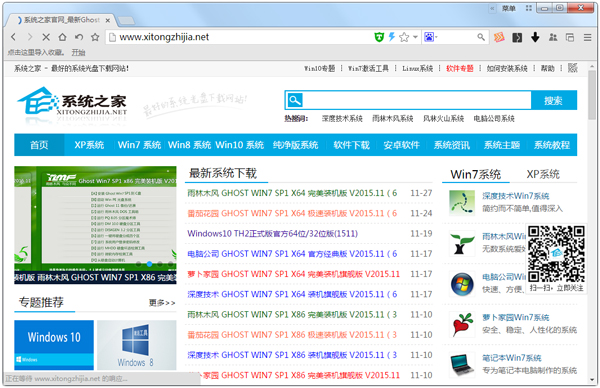Screen dimensions: 600x388
Task: Open the Linux系统 top link
Action: click(x=417, y=68)
